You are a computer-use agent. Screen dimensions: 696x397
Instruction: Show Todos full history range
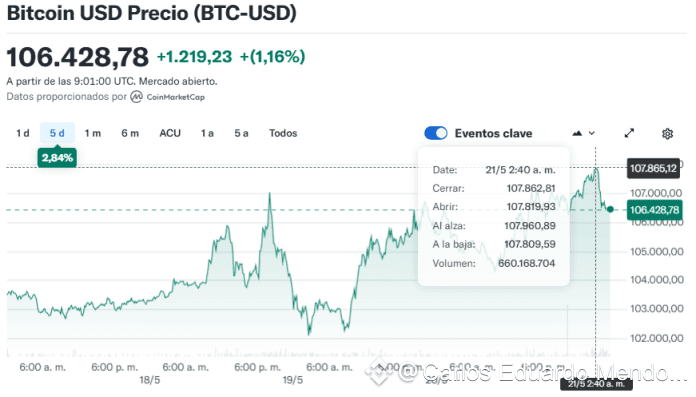pos(283,133)
